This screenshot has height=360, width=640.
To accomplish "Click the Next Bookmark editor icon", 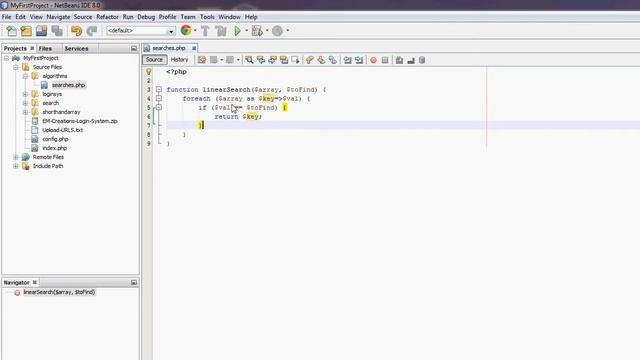I will click(x=321, y=60).
